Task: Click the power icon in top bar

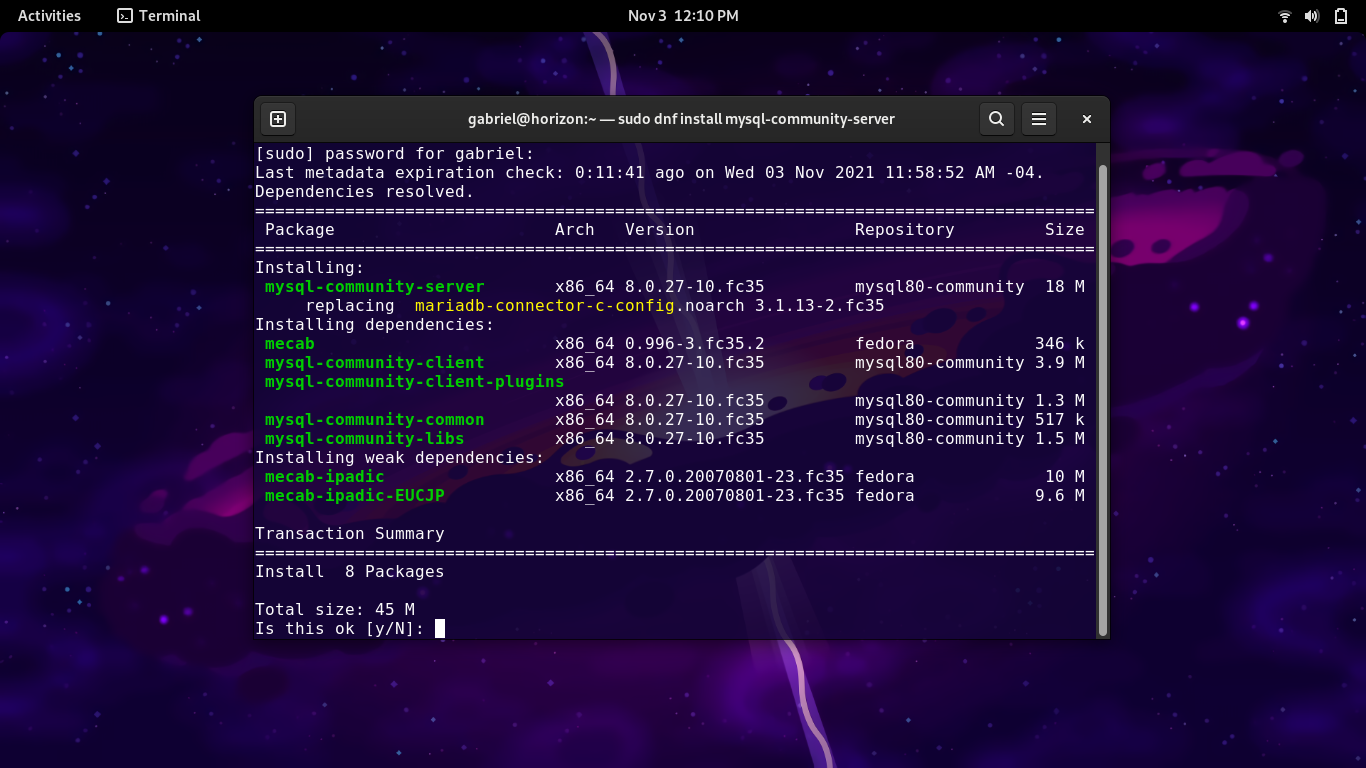Action: (1341, 16)
